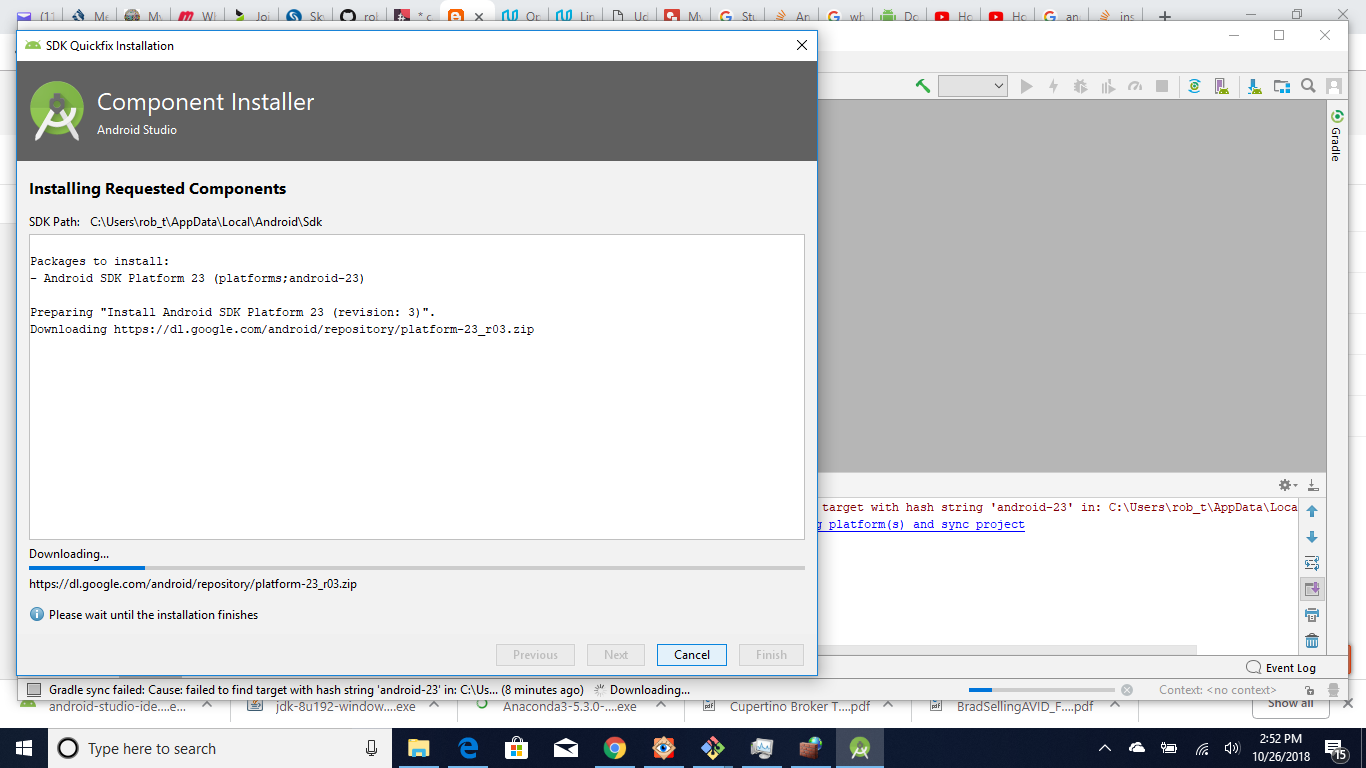
Task: Click Sync Project with Gradle Files icon
Action: (1195, 87)
